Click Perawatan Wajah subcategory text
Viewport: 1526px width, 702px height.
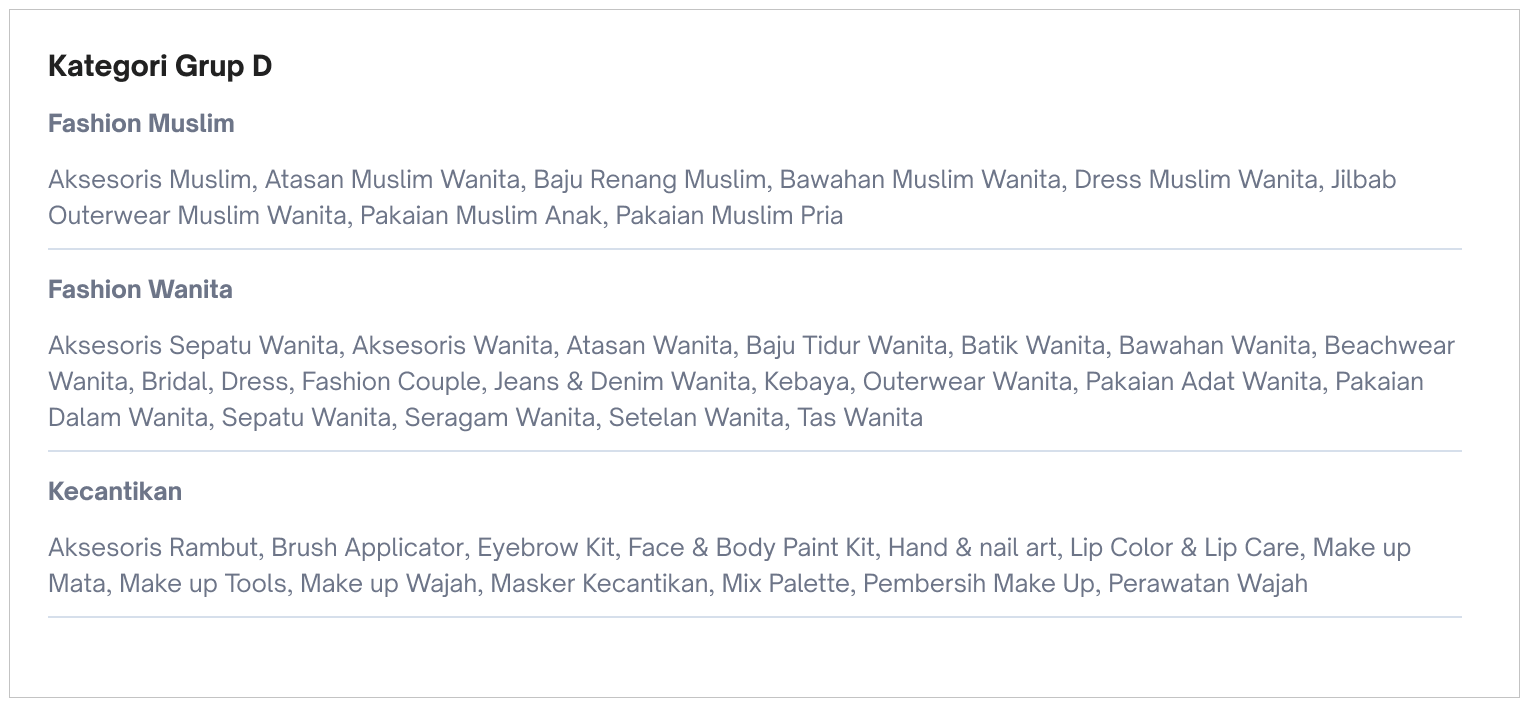click(1208, 584)
